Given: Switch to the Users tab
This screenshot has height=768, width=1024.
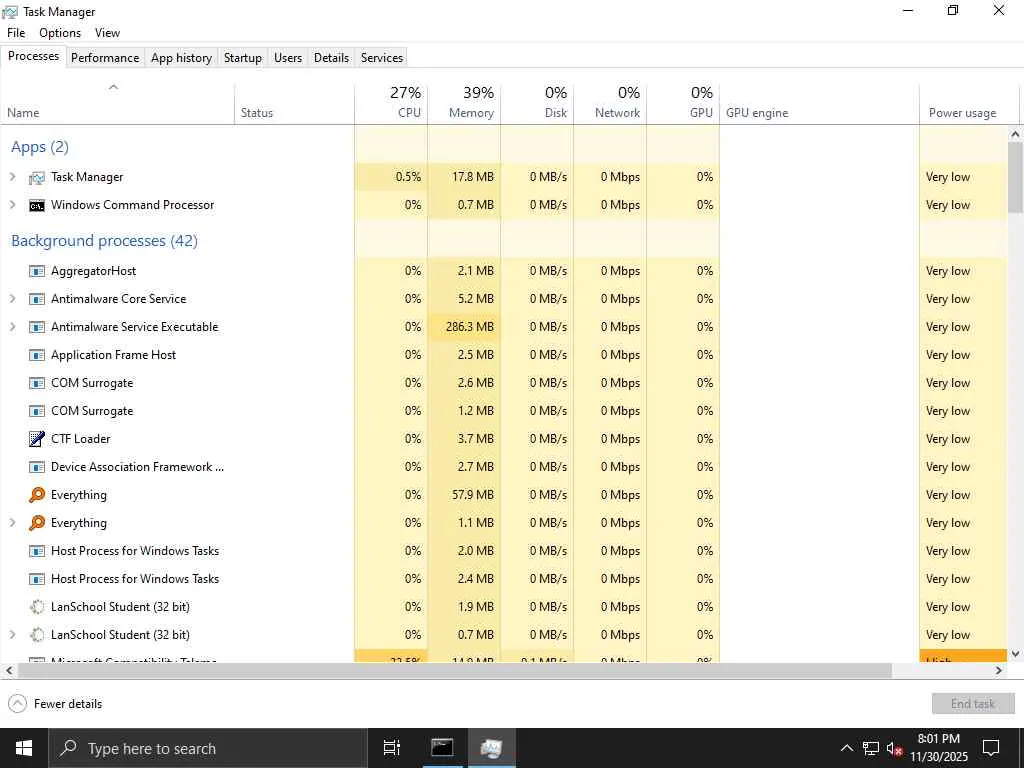Looking at the screenshot, I should tap(288, 57).
